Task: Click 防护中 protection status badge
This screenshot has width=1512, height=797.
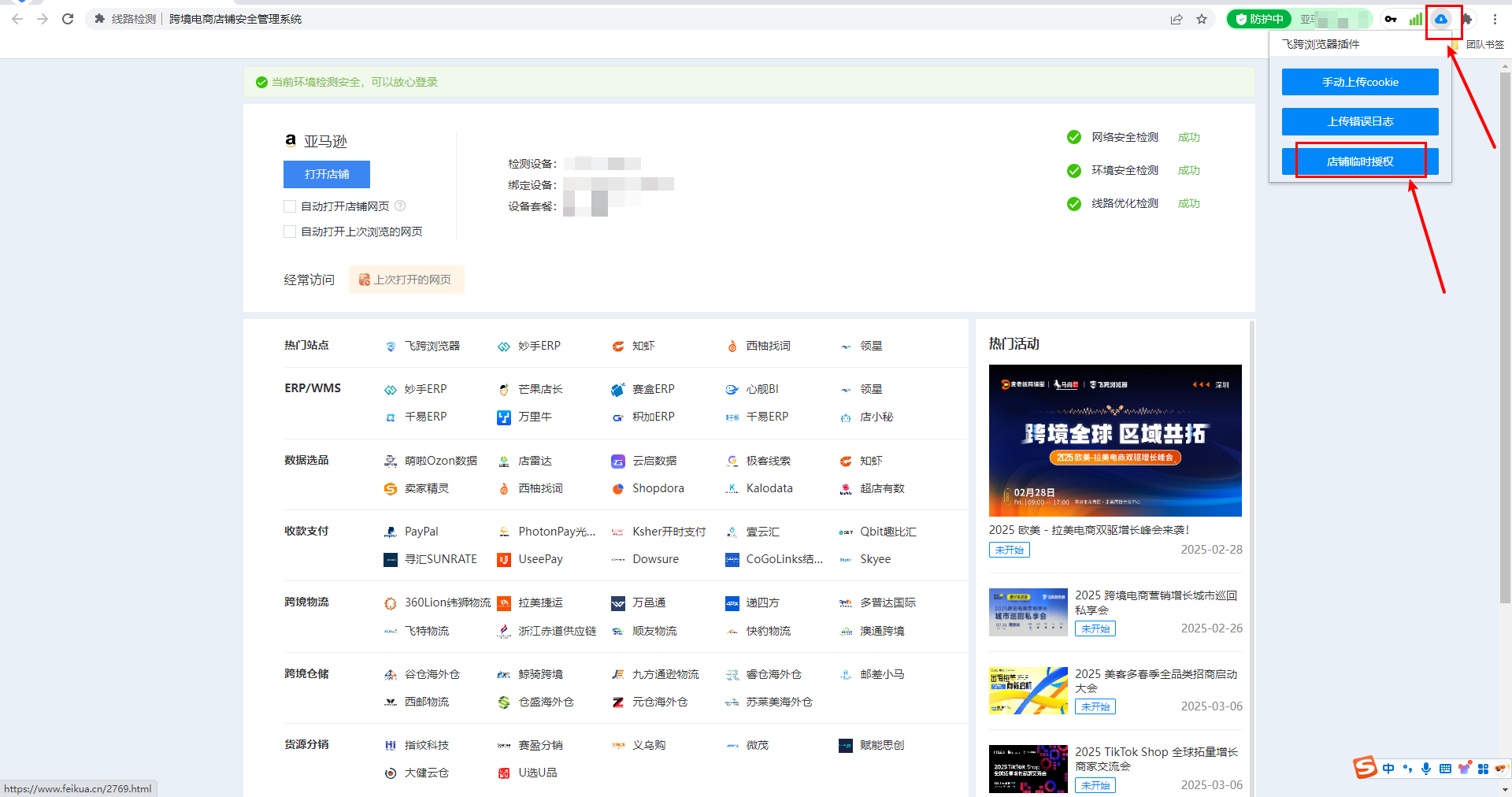Action: click(1259, 20)
